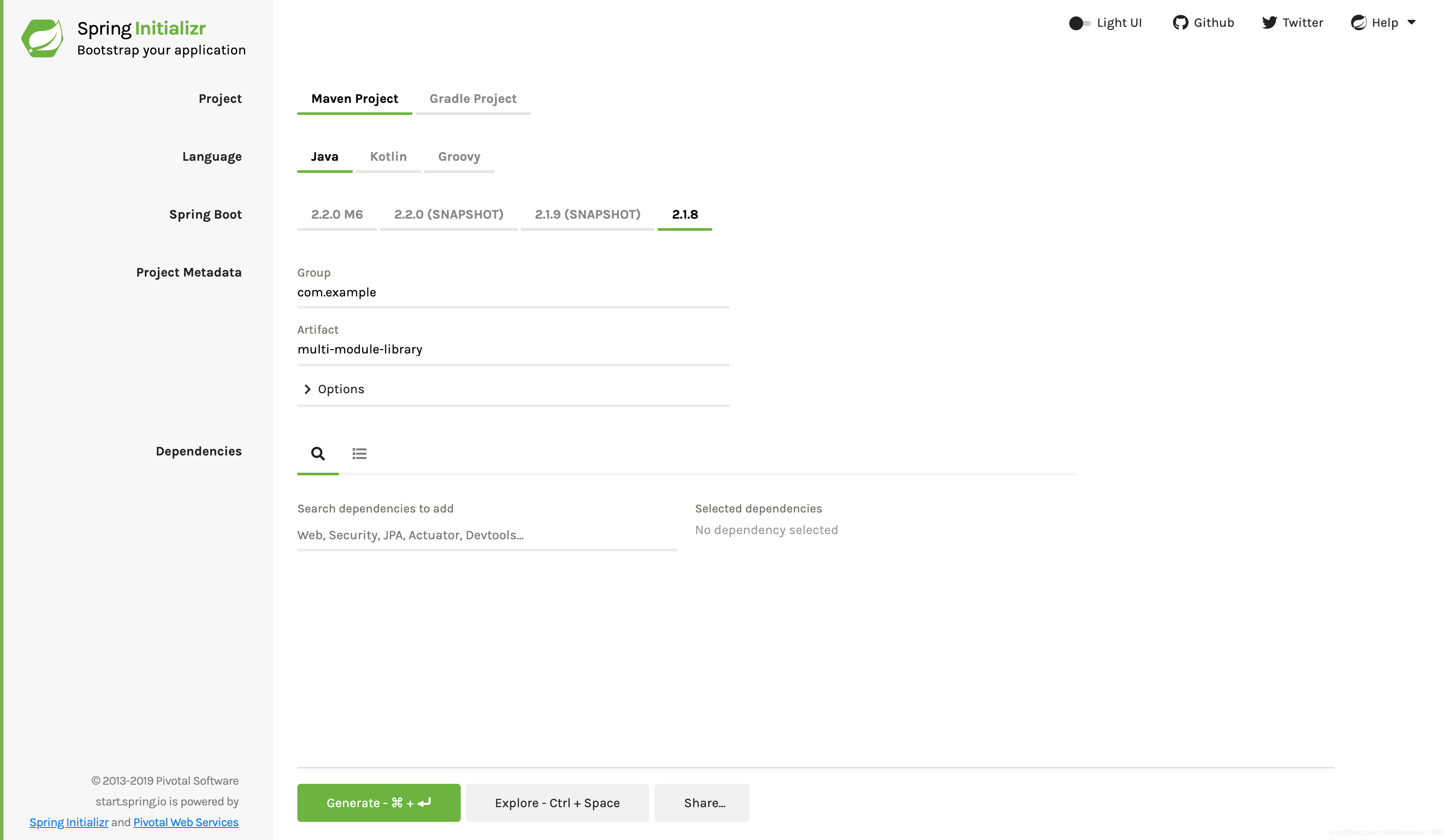Select Kotlin language option
This screenshot has width=1447, height=840.
tap(388, 156)
